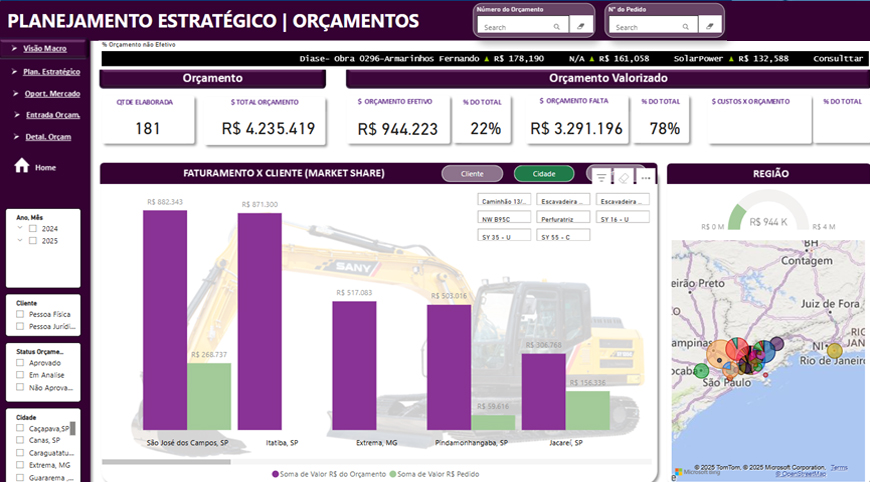Click the green Cidade button
This screenshot has height=482, width=870.
pos(543,174)
